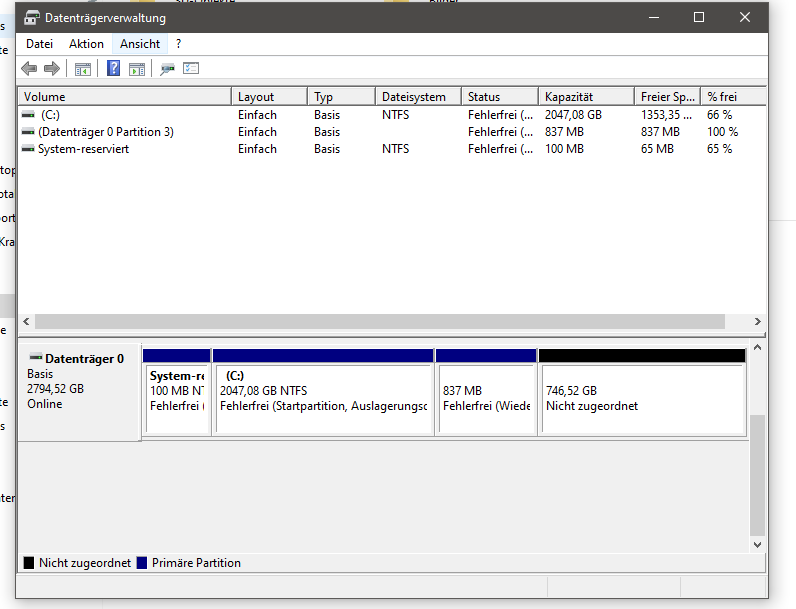Click the volume list horizontal scrollbar thumb
796x609 pixels.
(380, 321)
